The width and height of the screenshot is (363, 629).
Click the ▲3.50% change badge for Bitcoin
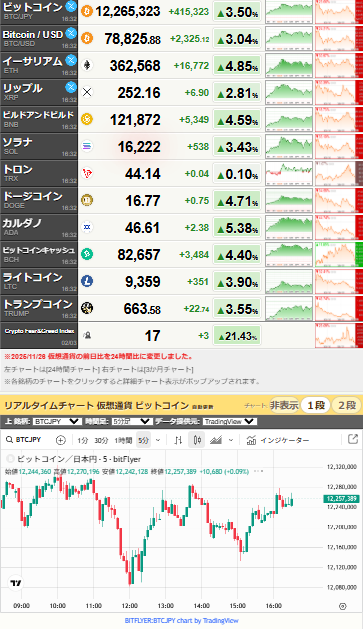[237, 12]
